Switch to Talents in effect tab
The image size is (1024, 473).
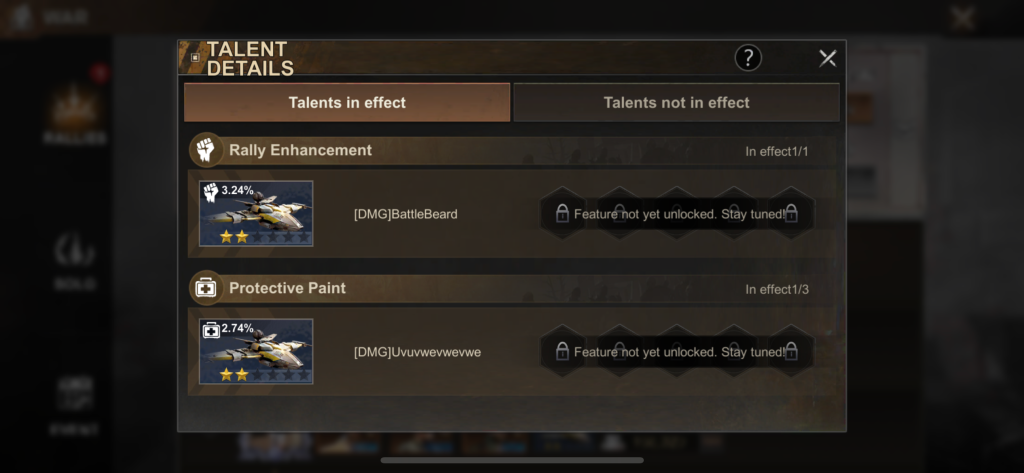[x=347, y=103]
